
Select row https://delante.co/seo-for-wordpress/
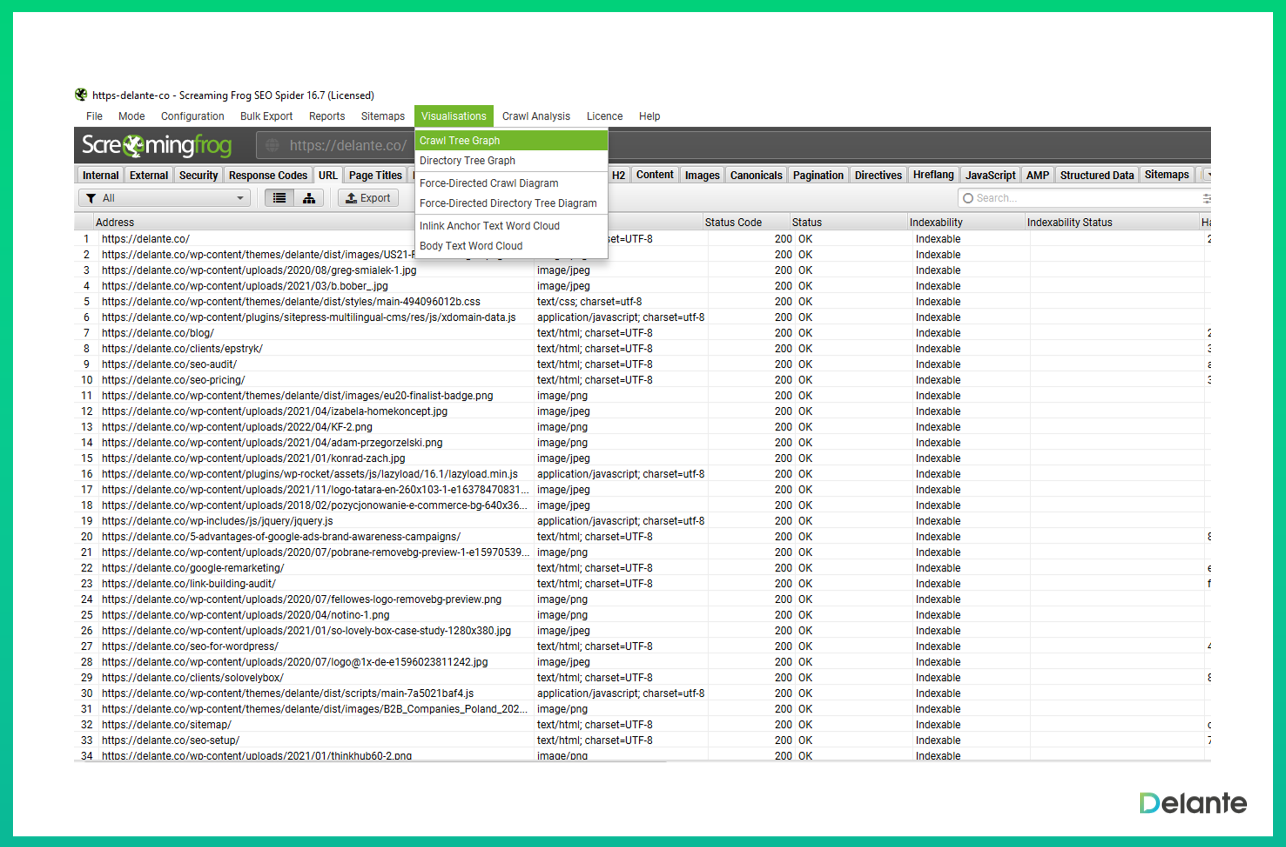644,646
